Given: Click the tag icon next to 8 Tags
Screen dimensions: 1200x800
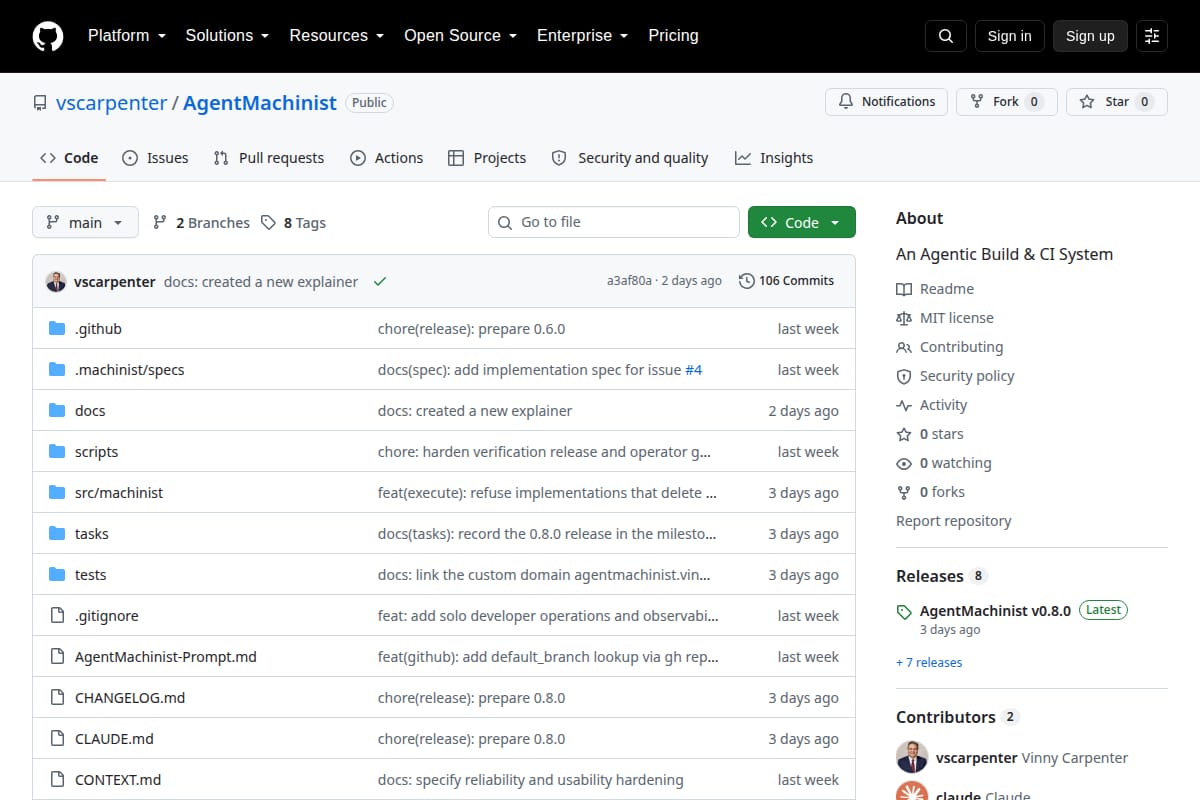Looking at the screenshot, I should click(x=268, y=223).
